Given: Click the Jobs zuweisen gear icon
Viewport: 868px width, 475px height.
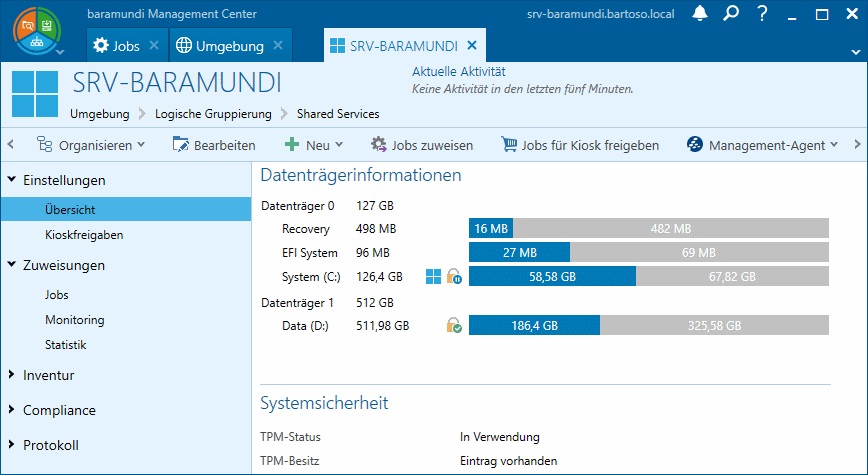Looking at the screenshot, I should pos(379,144).
